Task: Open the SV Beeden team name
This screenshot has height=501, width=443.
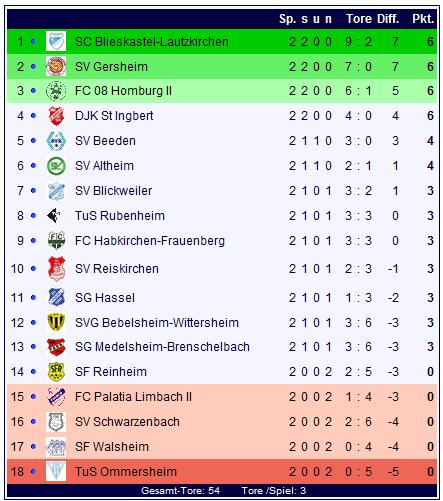Action: tap(105, 141)
